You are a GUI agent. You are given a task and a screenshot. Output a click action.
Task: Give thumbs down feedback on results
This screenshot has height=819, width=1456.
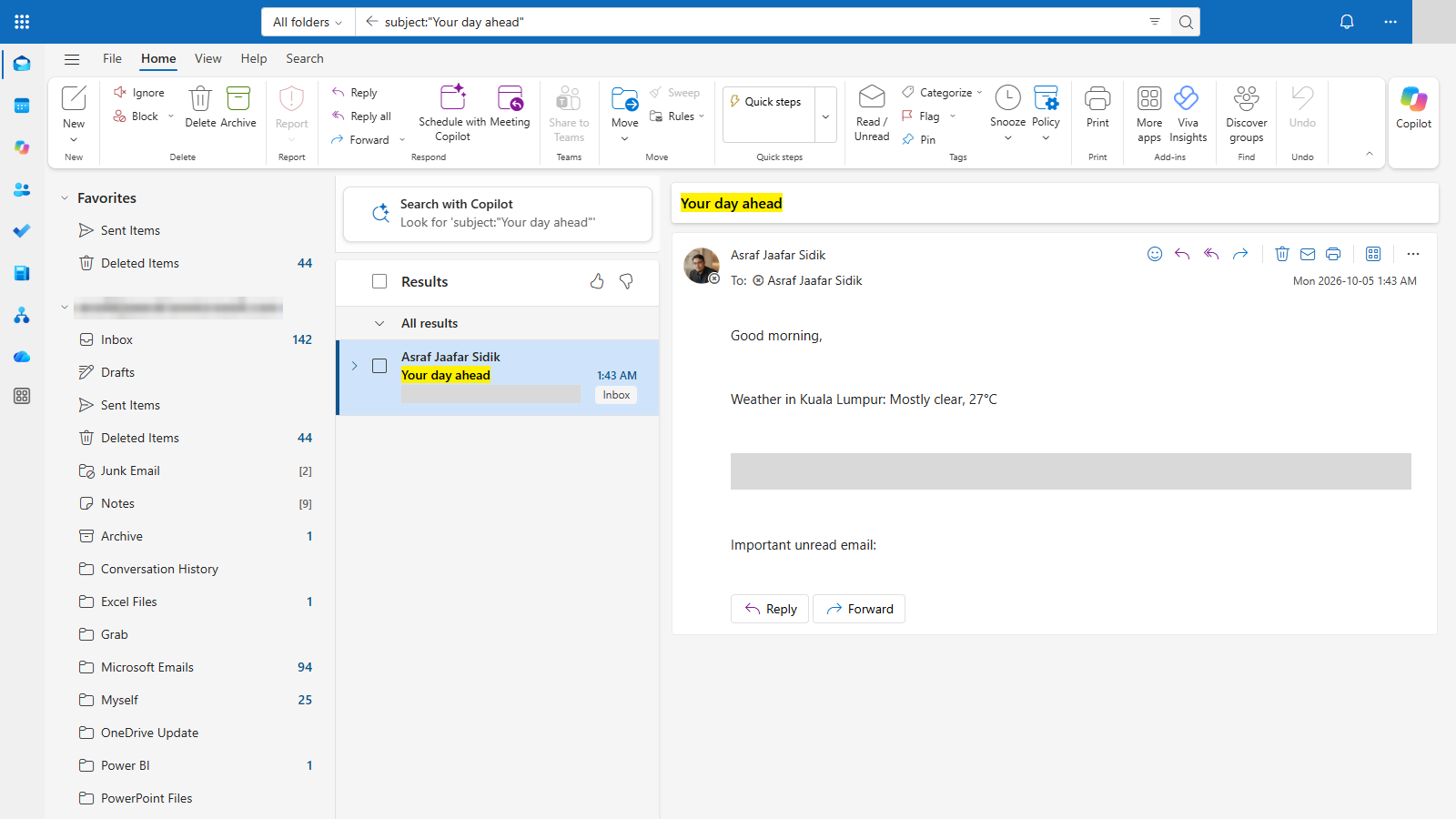(x=626, y=281)
